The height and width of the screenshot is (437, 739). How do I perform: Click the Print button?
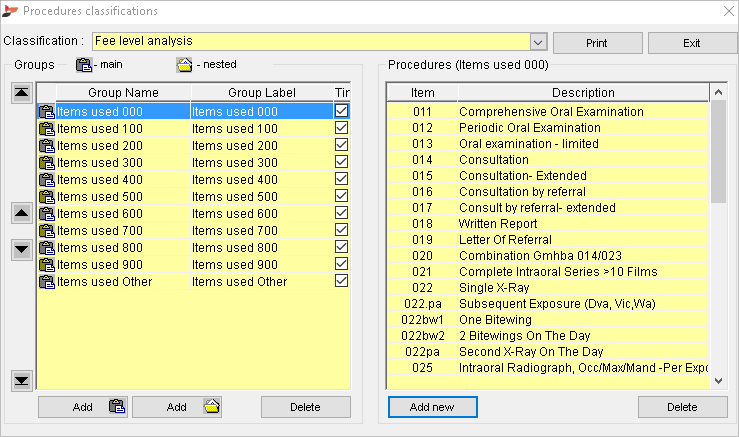click(x=598, y=43)
